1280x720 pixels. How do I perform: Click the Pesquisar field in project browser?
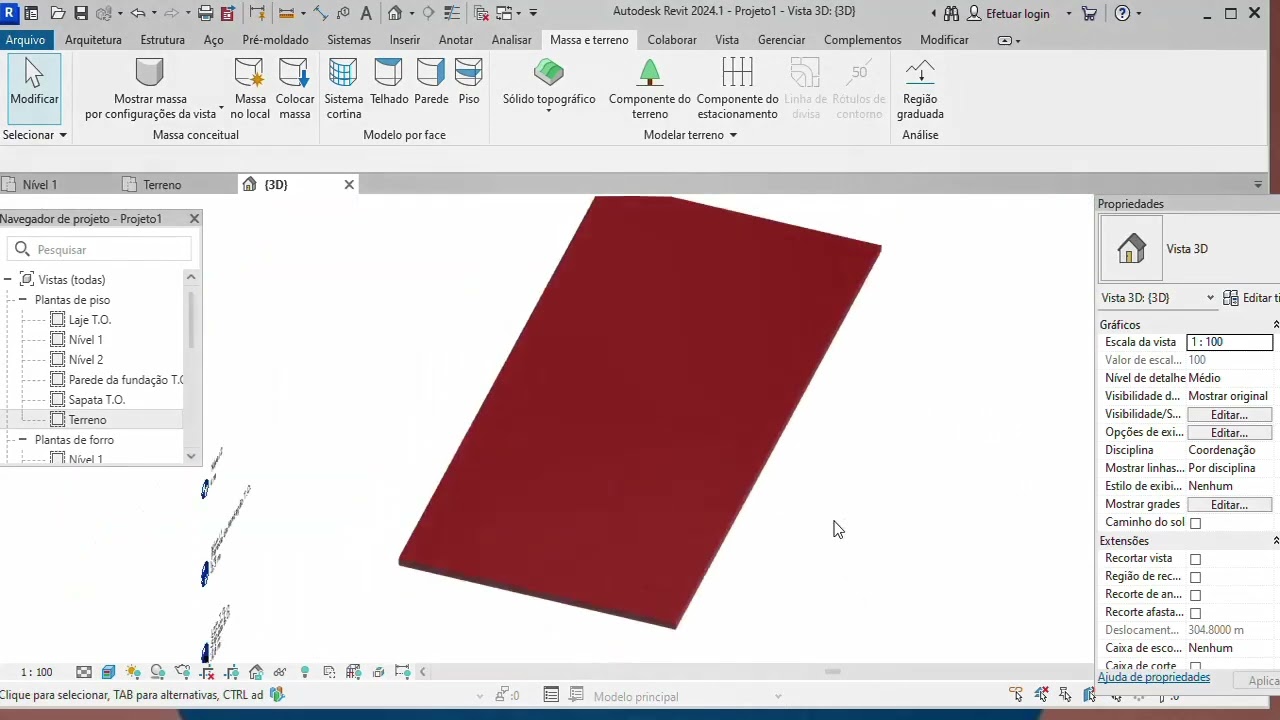point(98,250)
